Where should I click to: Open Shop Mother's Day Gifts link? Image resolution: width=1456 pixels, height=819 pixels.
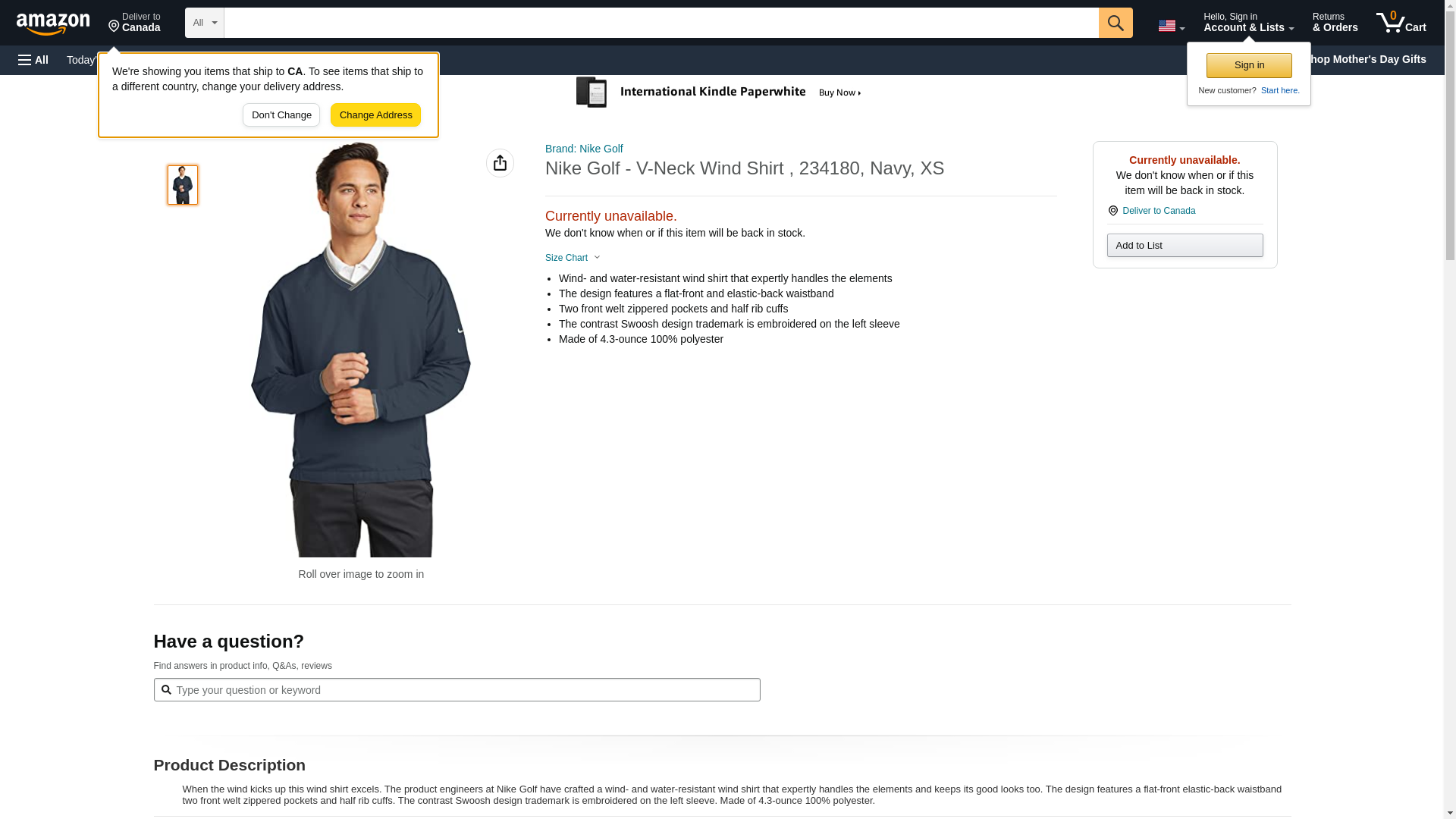coord(1371,59)
